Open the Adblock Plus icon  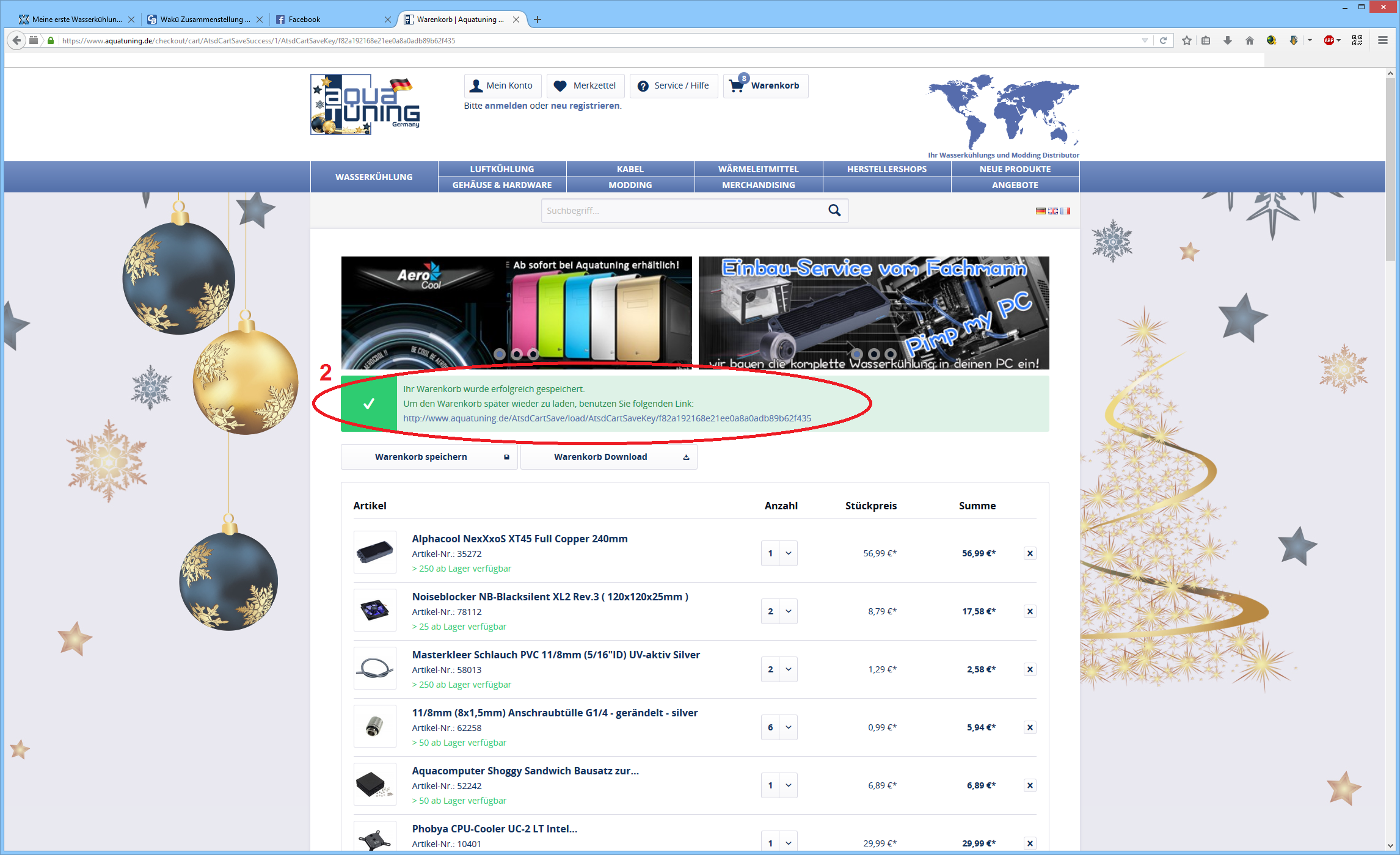click(x=1329, y=40)
